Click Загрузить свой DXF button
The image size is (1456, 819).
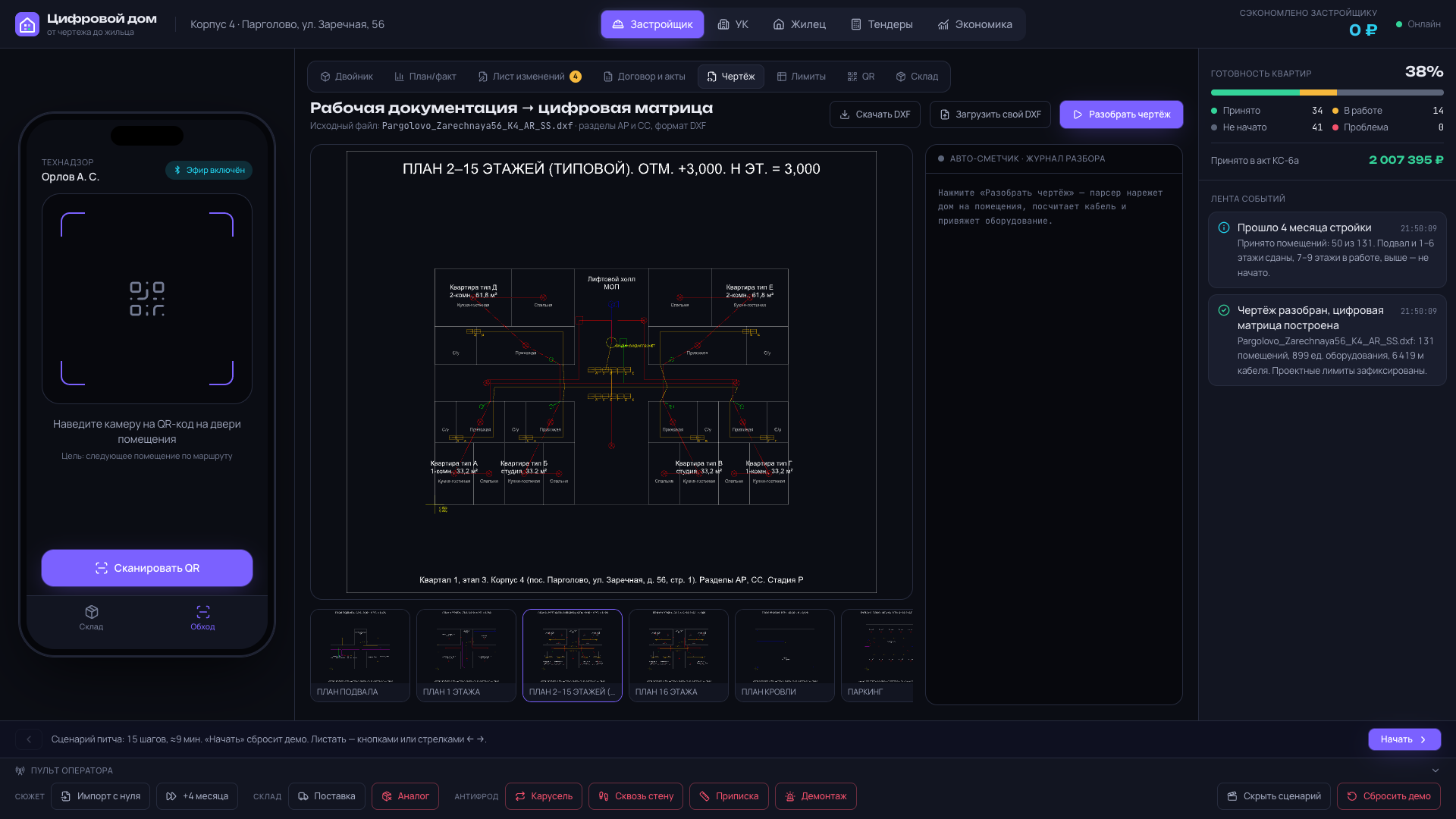click(990, 115)
